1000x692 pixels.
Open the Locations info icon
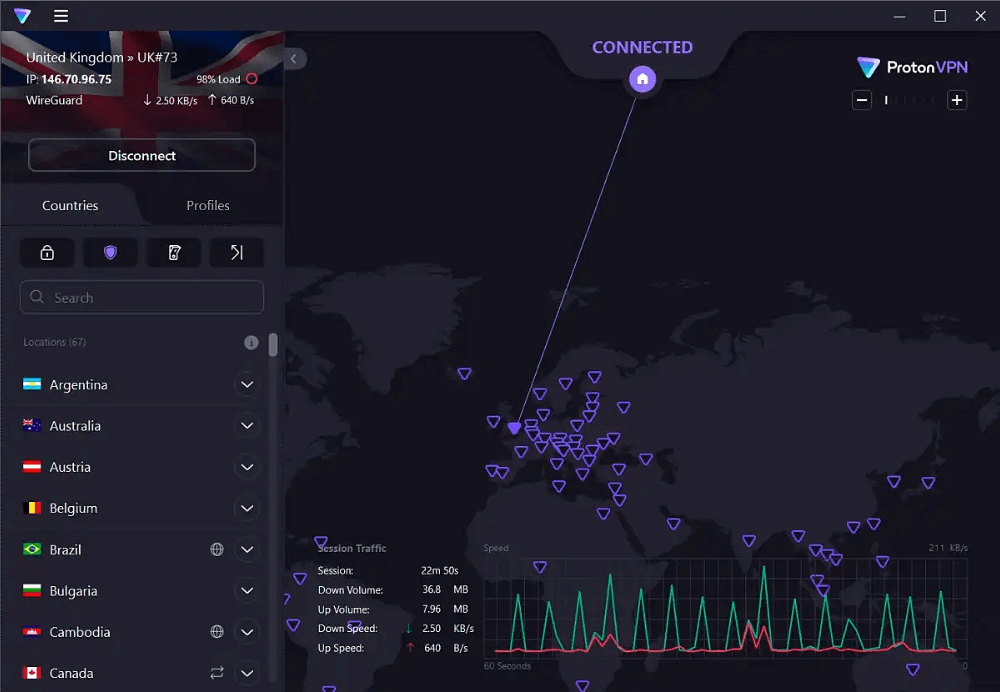[251, 342]
